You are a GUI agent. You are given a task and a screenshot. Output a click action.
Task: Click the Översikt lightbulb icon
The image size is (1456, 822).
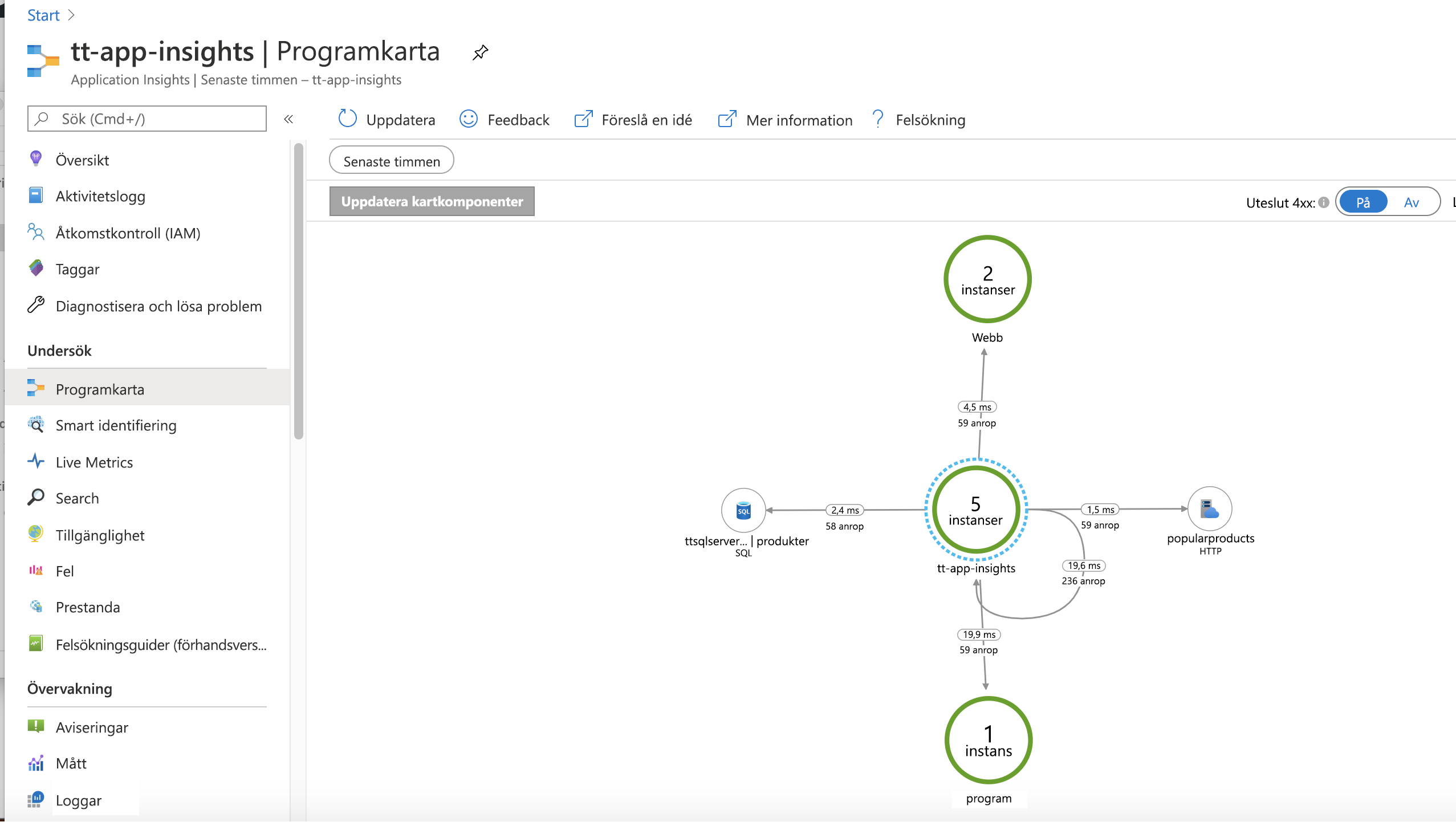(35, 158)
